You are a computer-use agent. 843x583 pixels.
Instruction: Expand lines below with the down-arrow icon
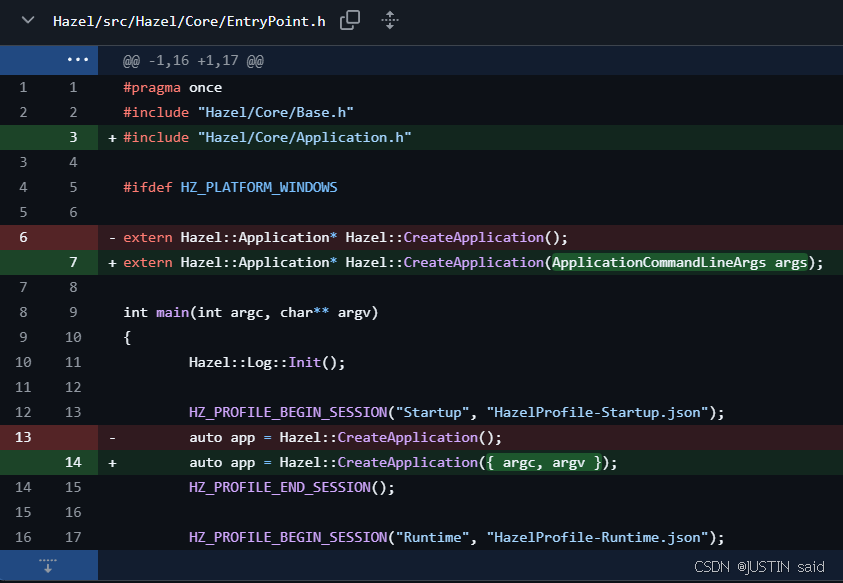[x=48, y=565]
